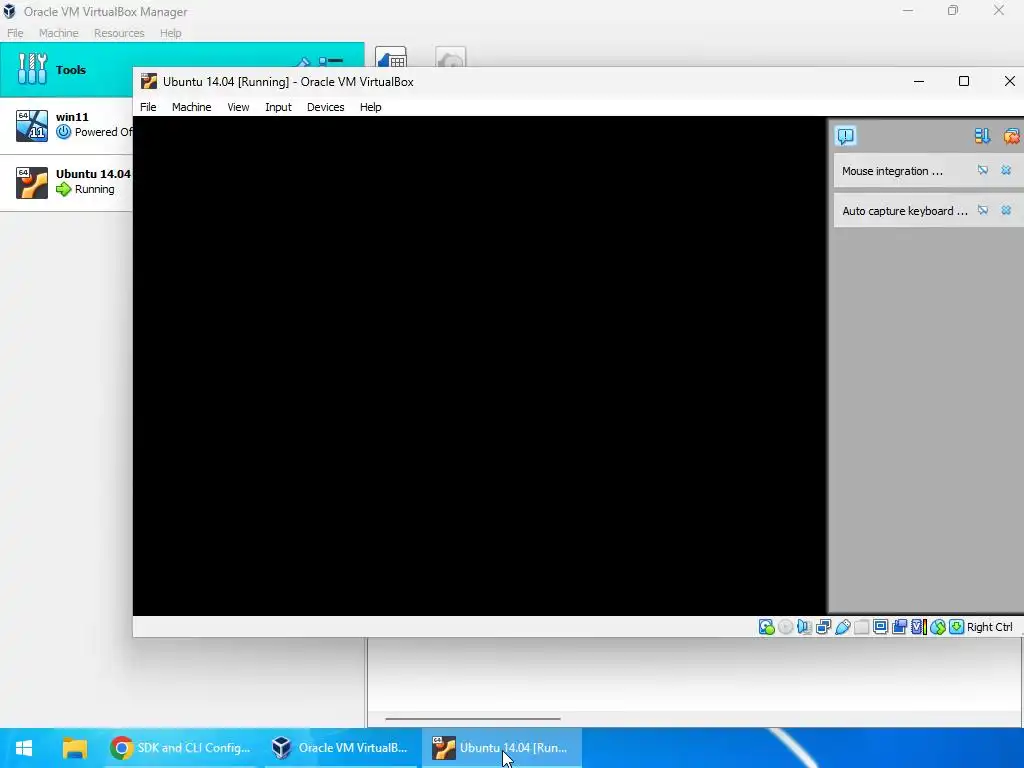This screenshot has height=768, width=1024.
Task: Click the display status indicator icon
Action: click(x=880, y=627)
